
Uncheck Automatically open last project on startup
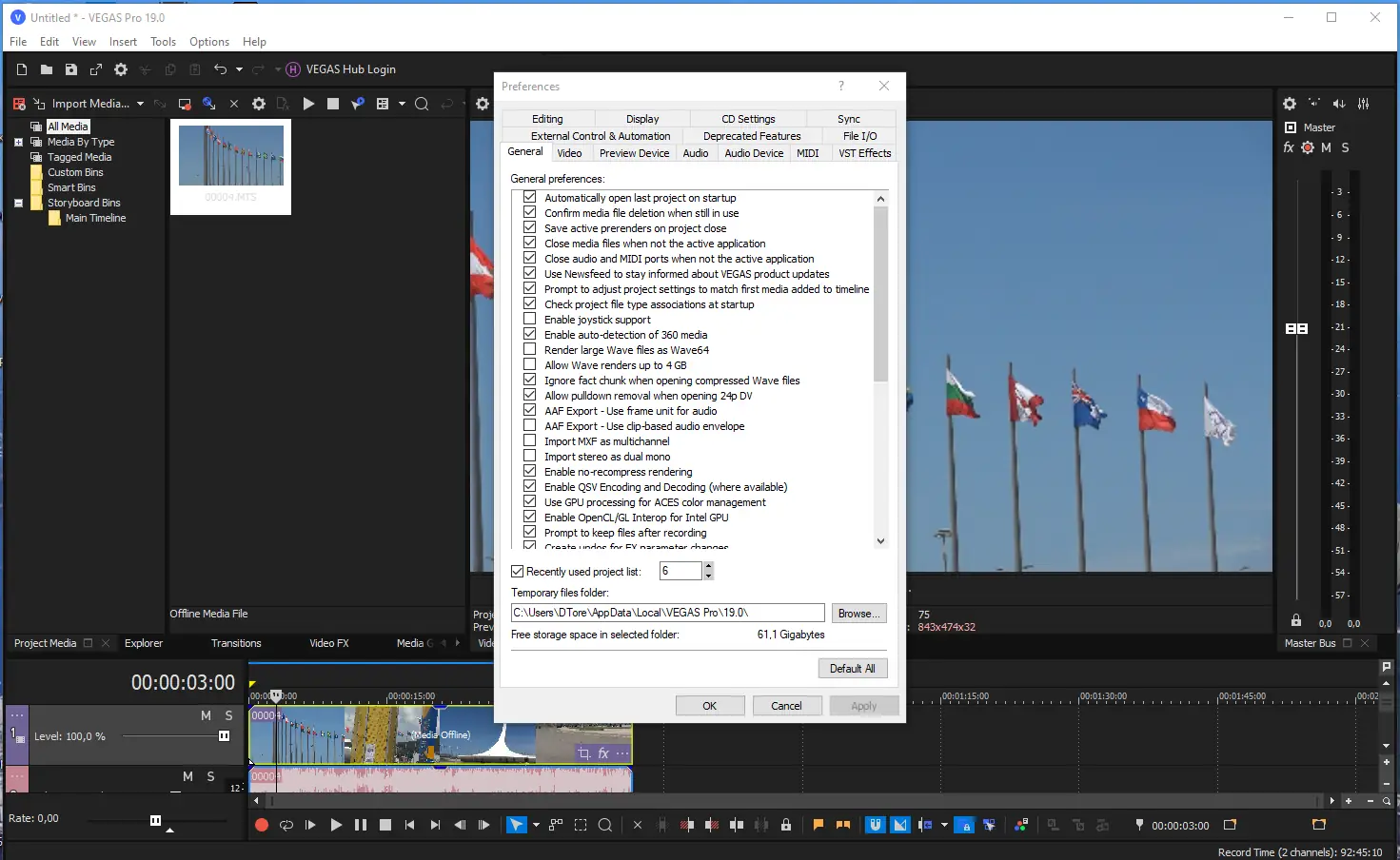(530, 198)
